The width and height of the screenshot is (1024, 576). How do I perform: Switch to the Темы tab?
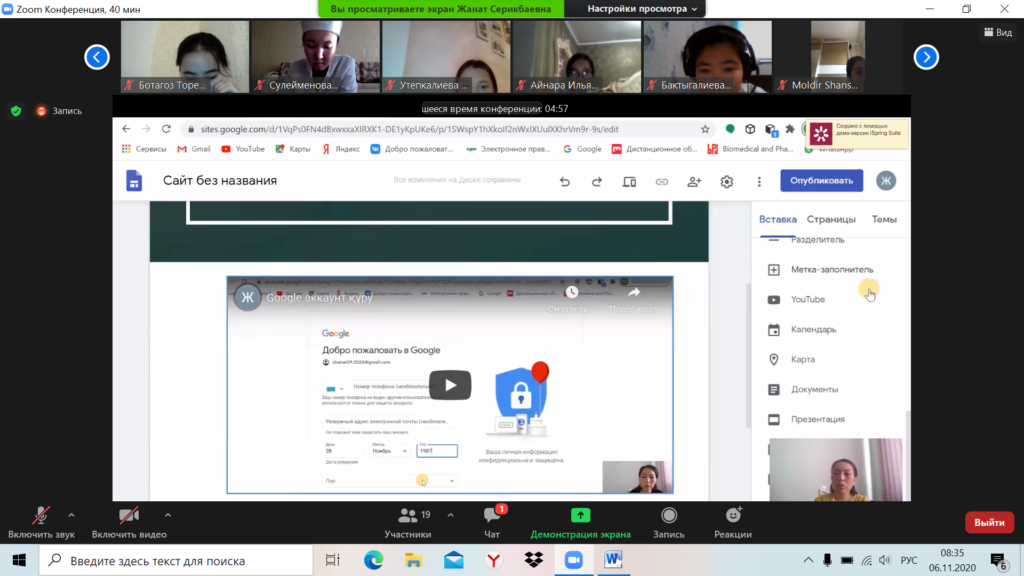point(884,219)
